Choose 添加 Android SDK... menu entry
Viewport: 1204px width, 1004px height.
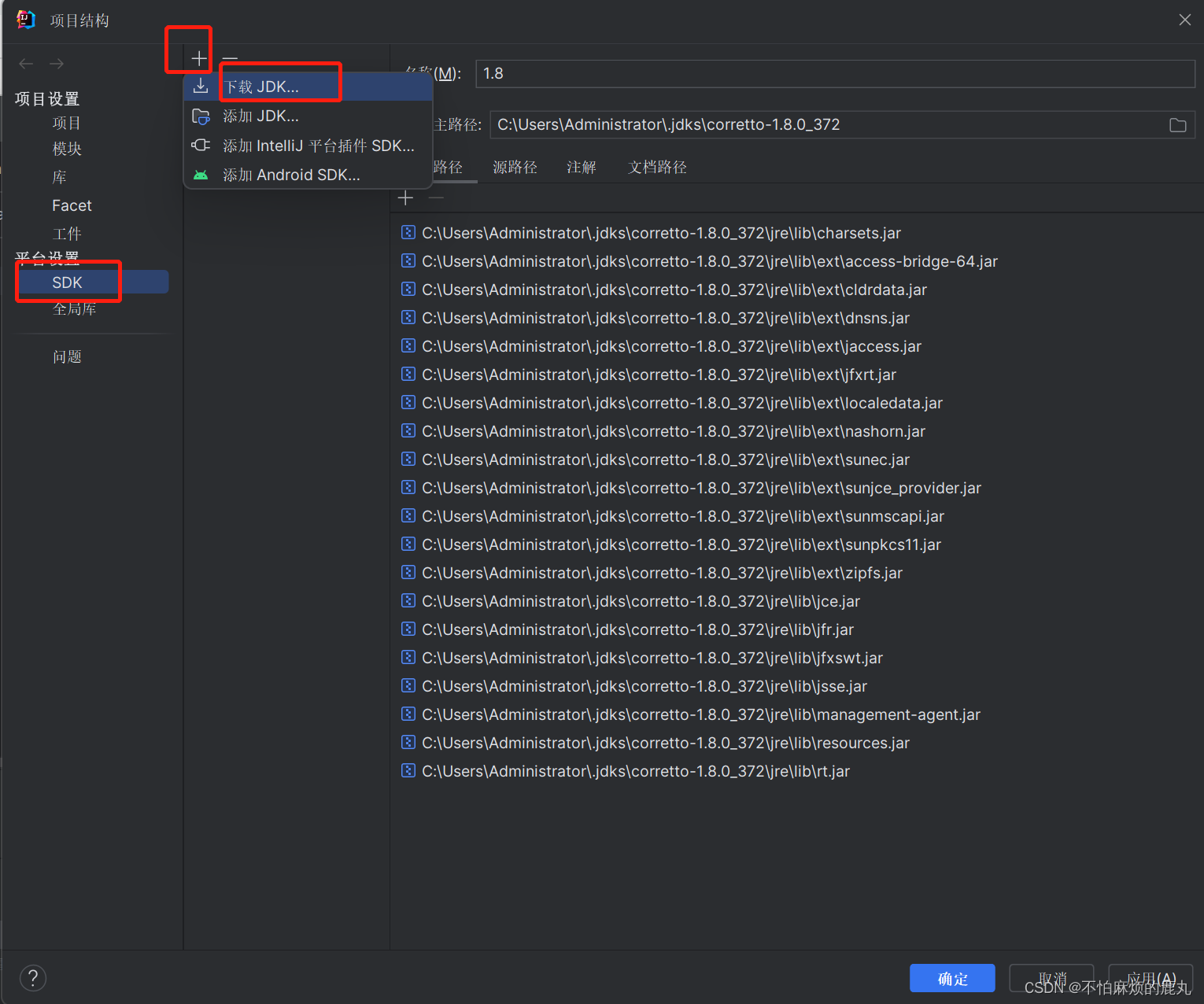308,175
